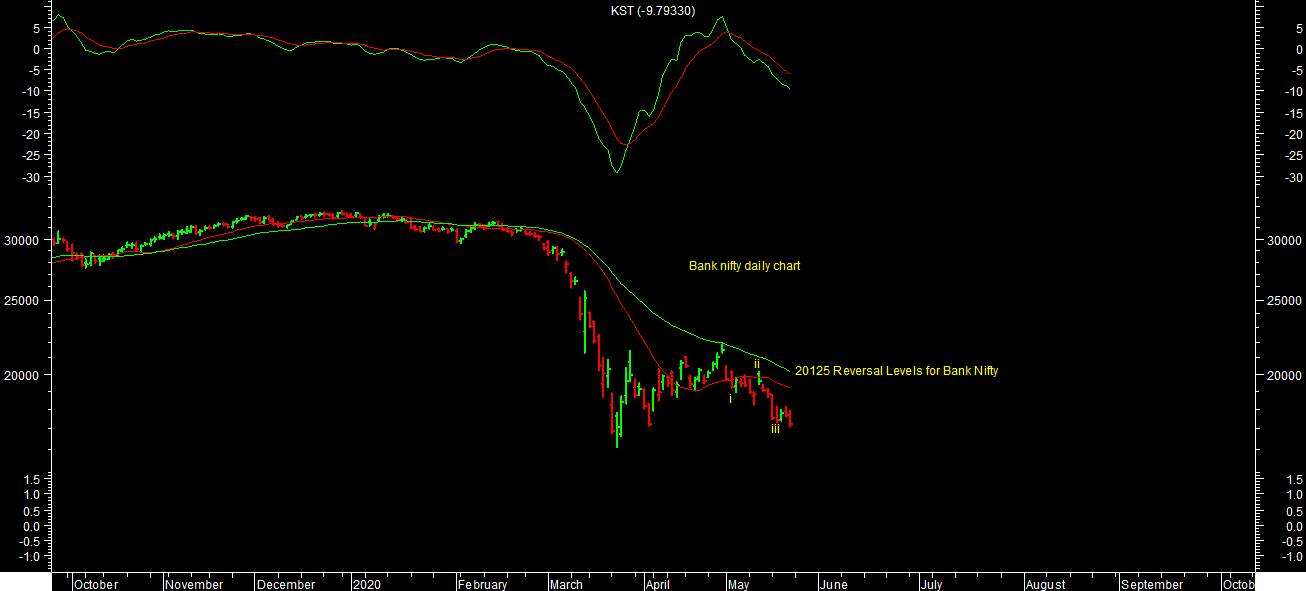Select the 2020 year marker on date axis
The width and height of the screenshot is (1306, 591).
pyautogui.click(x=367, y=584)
